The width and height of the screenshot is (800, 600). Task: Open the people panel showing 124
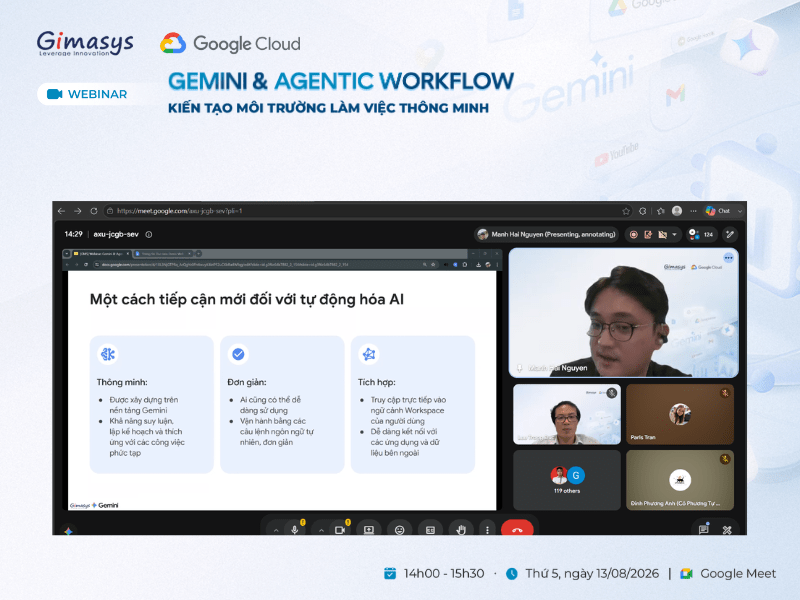pos(701,234)
